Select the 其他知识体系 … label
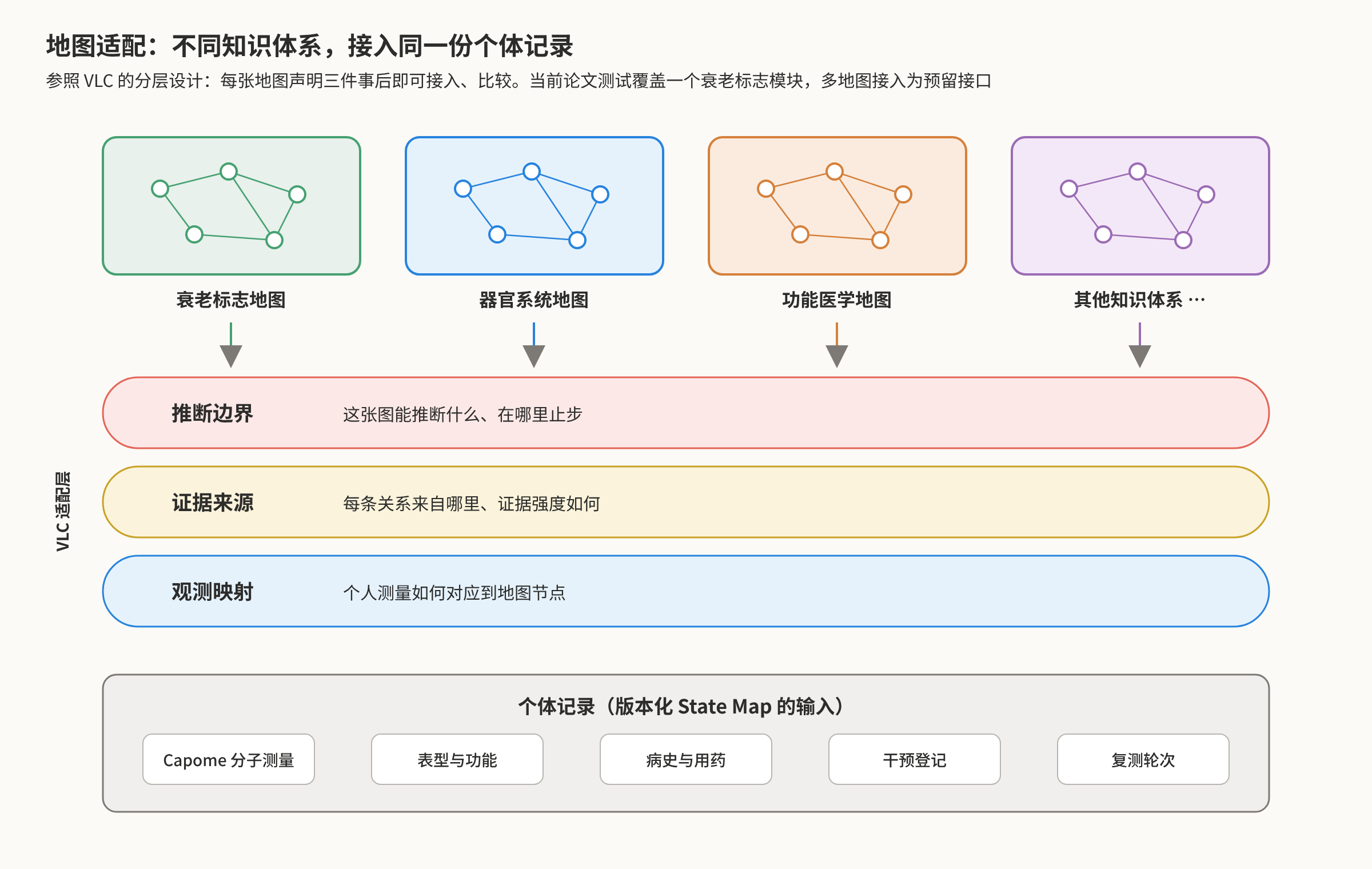This screenshot has height=869, width=1372. click(x=1139, y=300)
